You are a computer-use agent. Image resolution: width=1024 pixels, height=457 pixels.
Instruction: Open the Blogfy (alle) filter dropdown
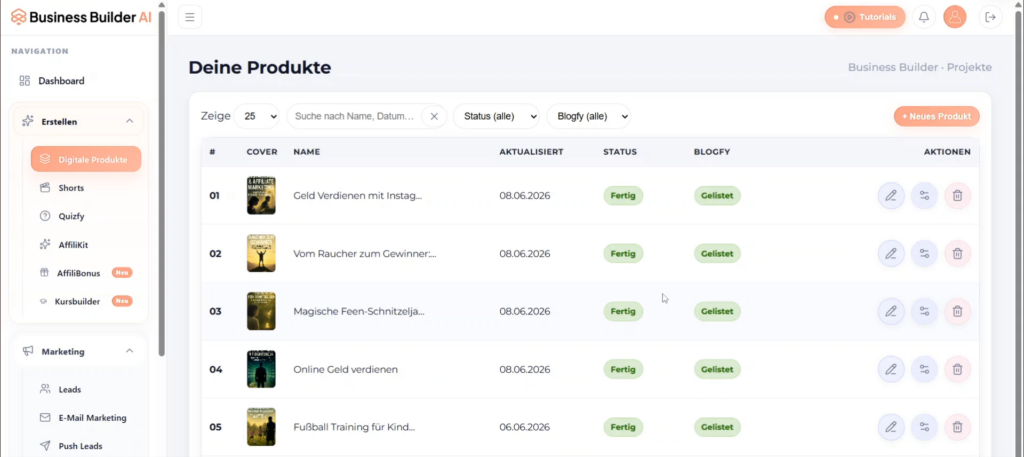(x=589, y=116)
